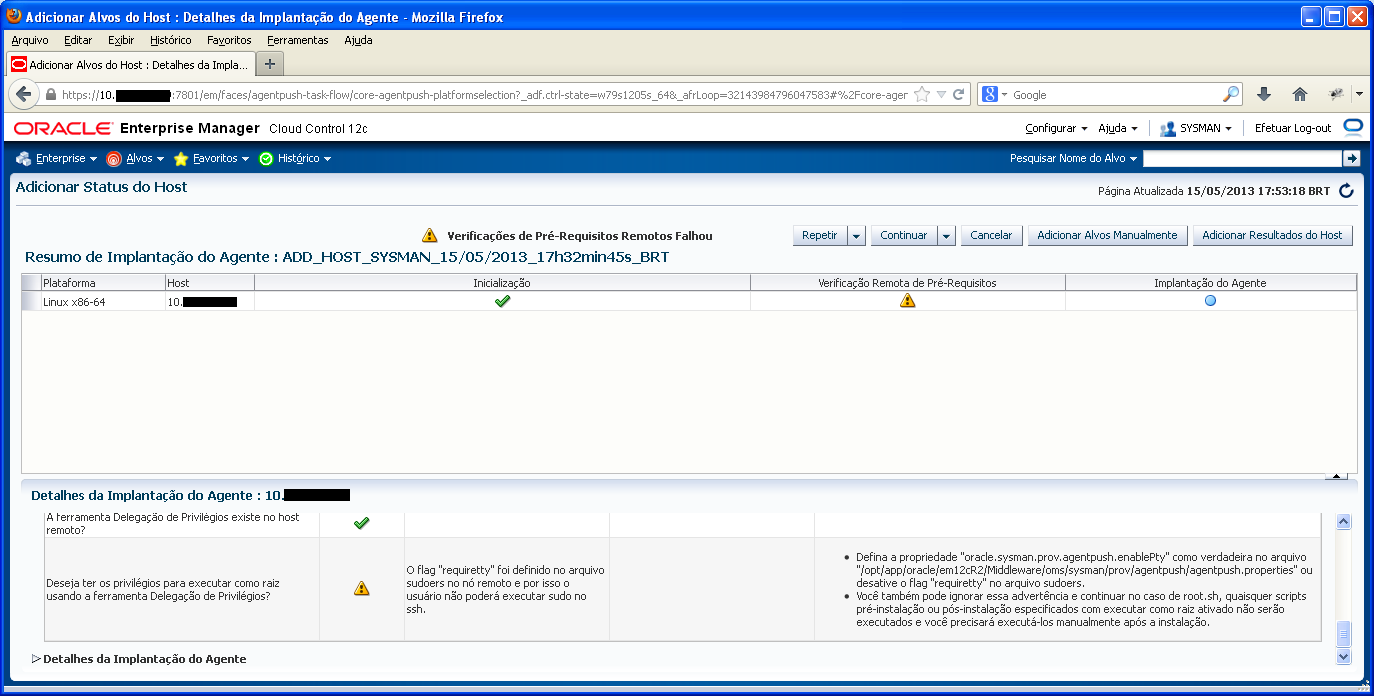Image resolution: width=1374 pixels, height=696 pixels.
Task: Click the Oracle 'O' icon next to Log-out
Action: 1353,127
